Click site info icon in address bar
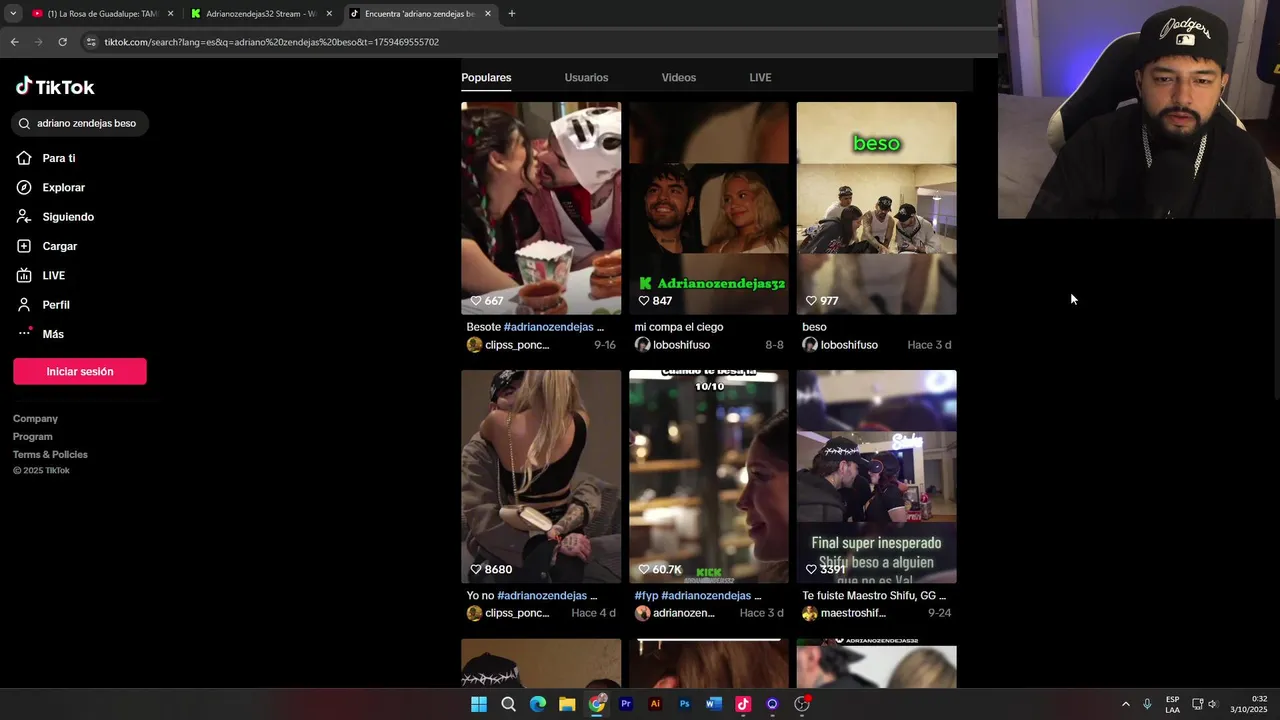1280x720 pixels. click(x=91, y=42)
